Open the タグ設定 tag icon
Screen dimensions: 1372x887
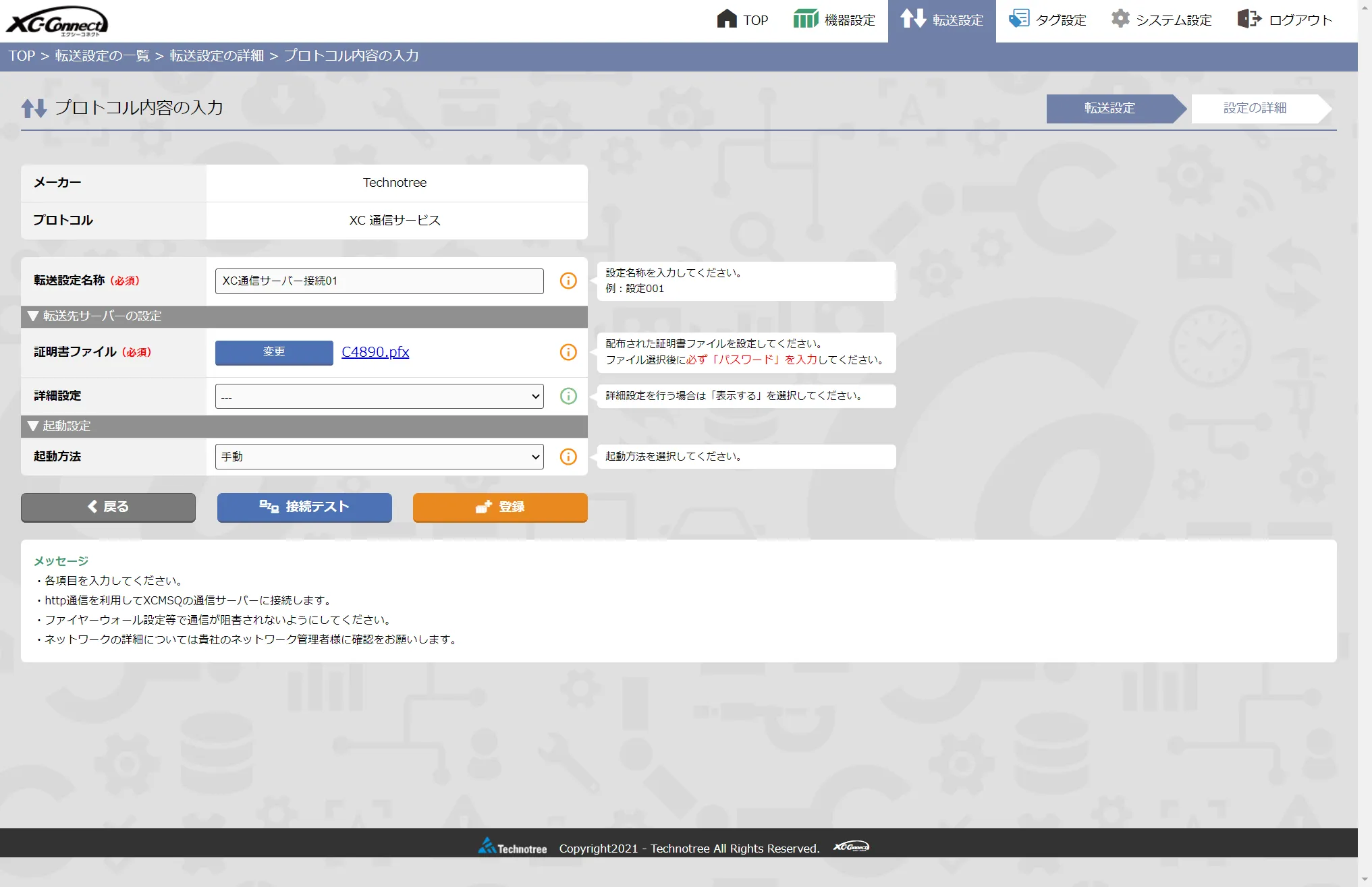1020,19
